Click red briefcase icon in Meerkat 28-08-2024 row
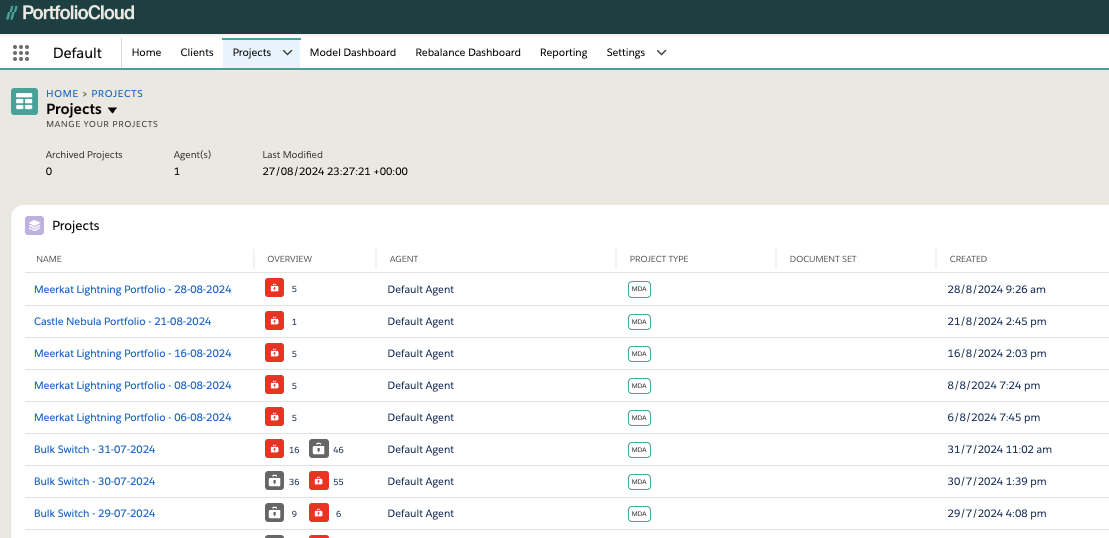This screenshot has width=1109, height=538. point(274,288)
